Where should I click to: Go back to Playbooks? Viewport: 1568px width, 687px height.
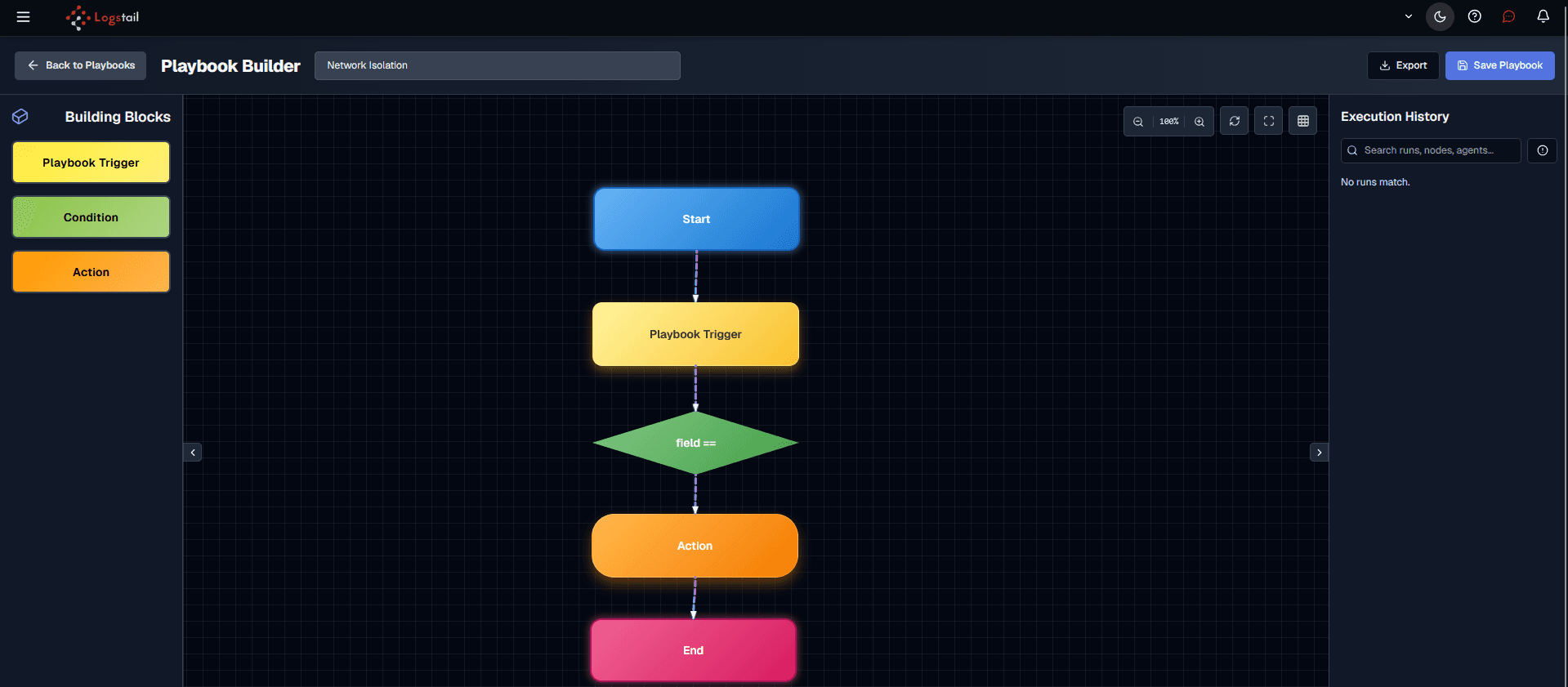(x=80, y=65)
